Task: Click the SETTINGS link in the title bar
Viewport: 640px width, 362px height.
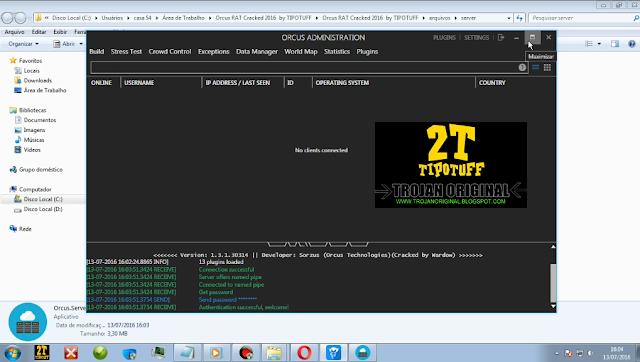Action: click(x=476, y=38)
